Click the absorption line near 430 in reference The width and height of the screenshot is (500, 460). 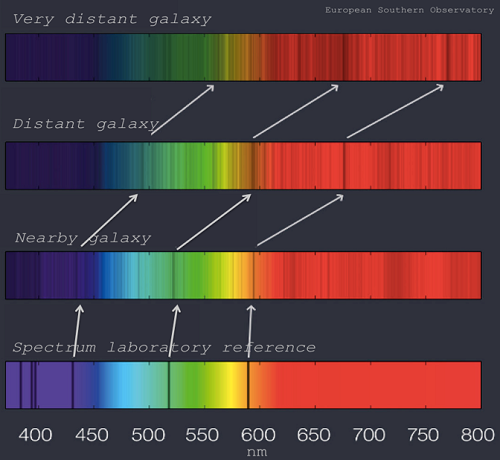pos(72,385)
